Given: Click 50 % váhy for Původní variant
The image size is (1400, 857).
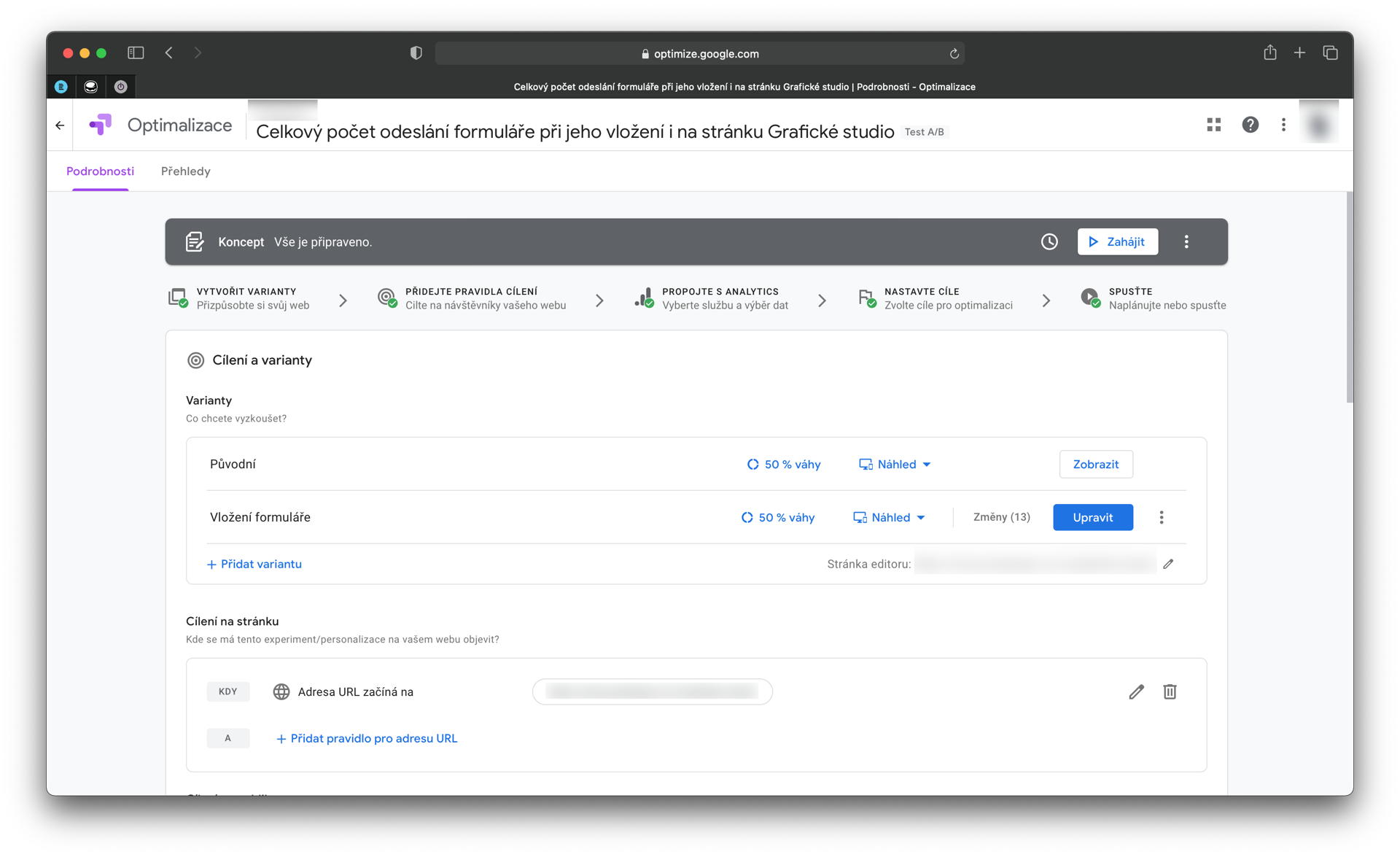Looking at the screenshot, I should (784, 465).
